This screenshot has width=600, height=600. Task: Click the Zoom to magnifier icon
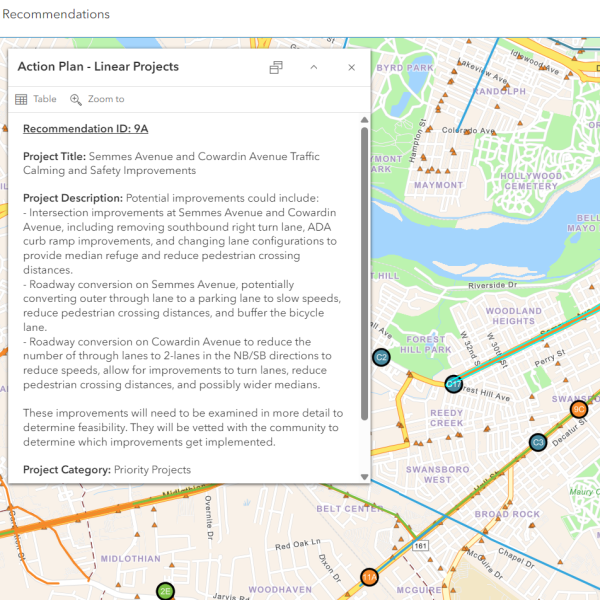[75, 99]
